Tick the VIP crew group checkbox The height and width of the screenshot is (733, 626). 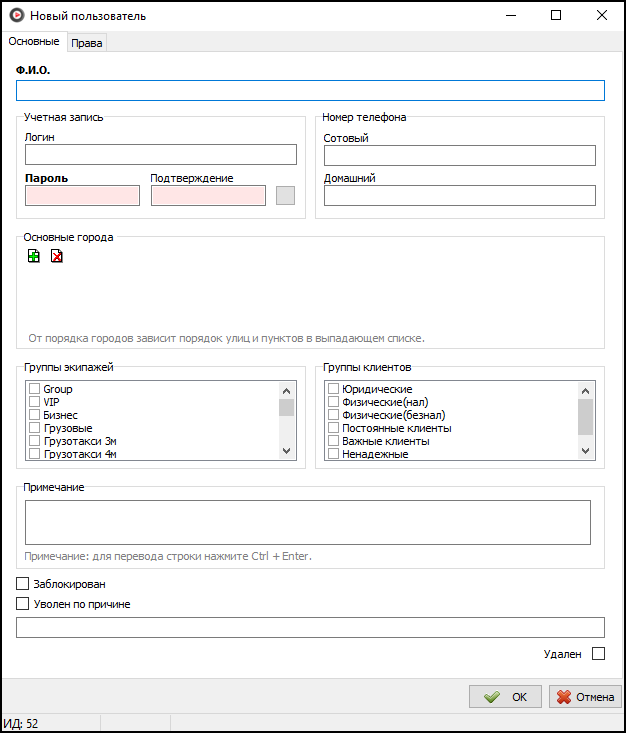[34, 402]
